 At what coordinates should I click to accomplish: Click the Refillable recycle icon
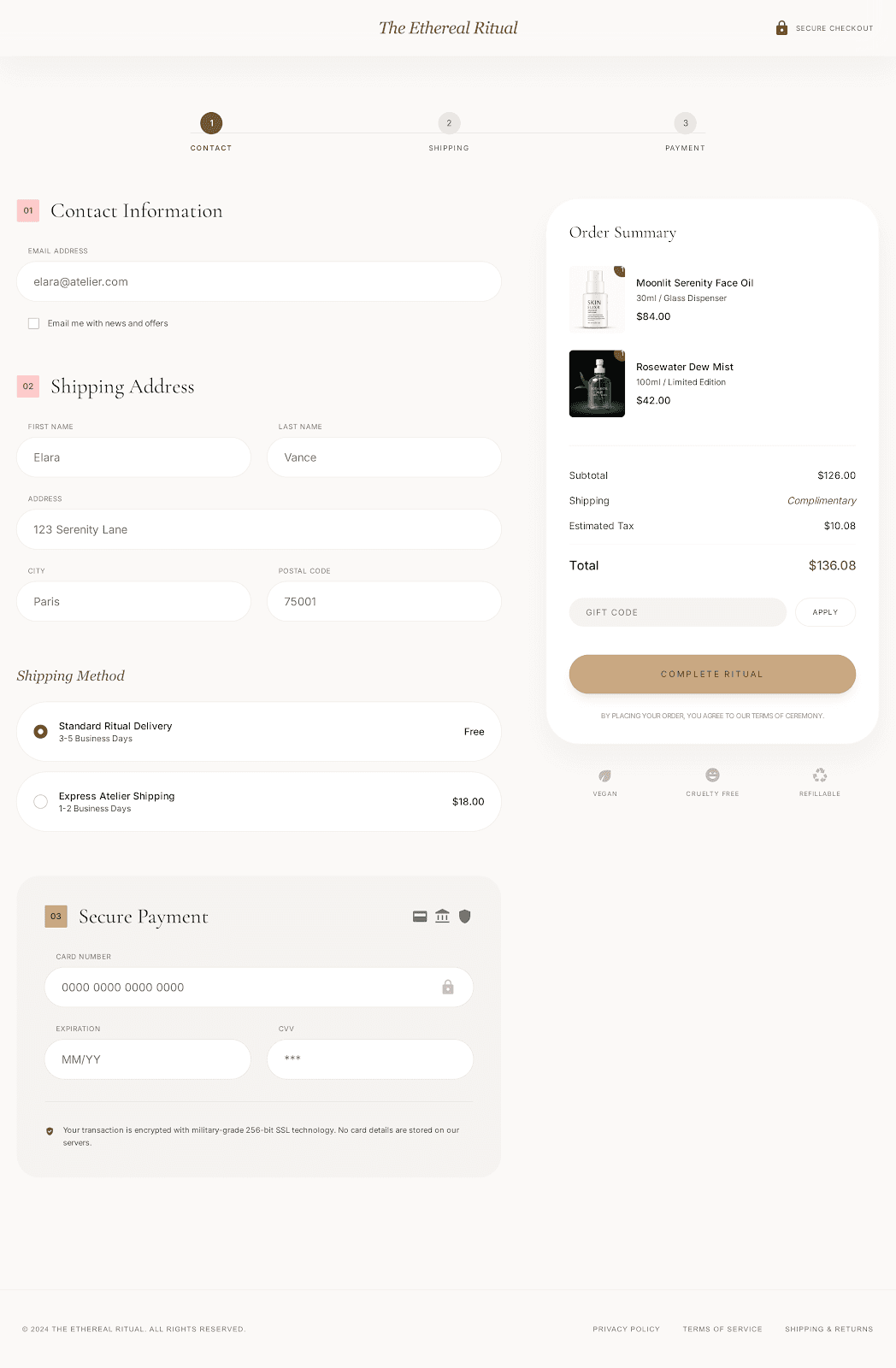tap(820, 775)
